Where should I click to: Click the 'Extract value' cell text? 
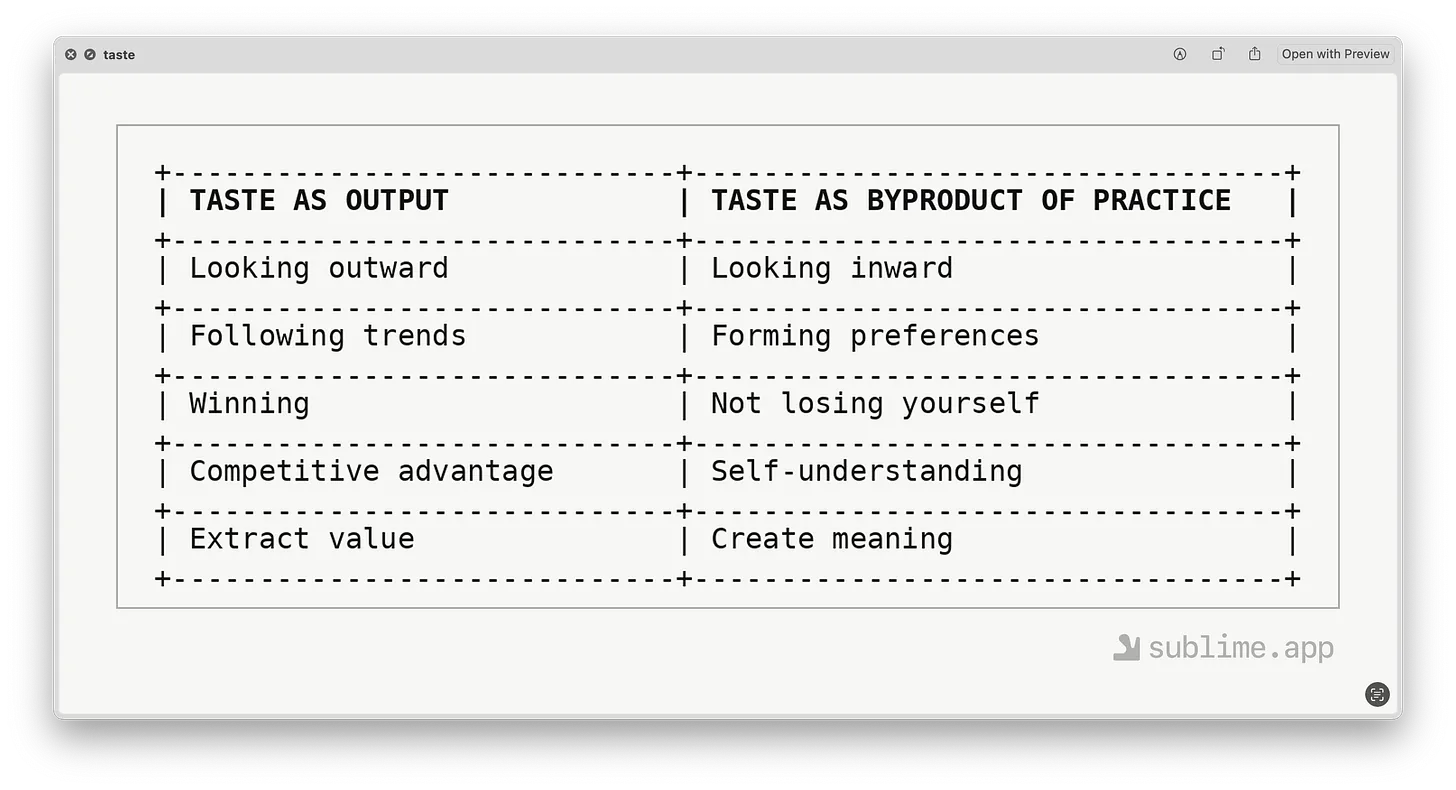pos(301,539)
